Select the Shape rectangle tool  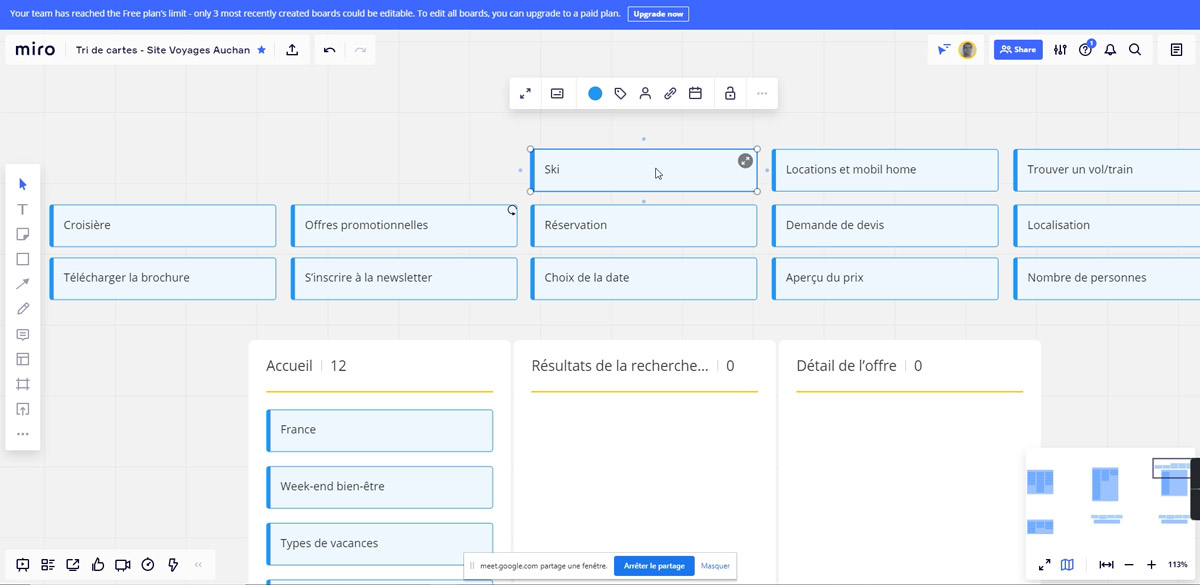[x=23, y=259]
